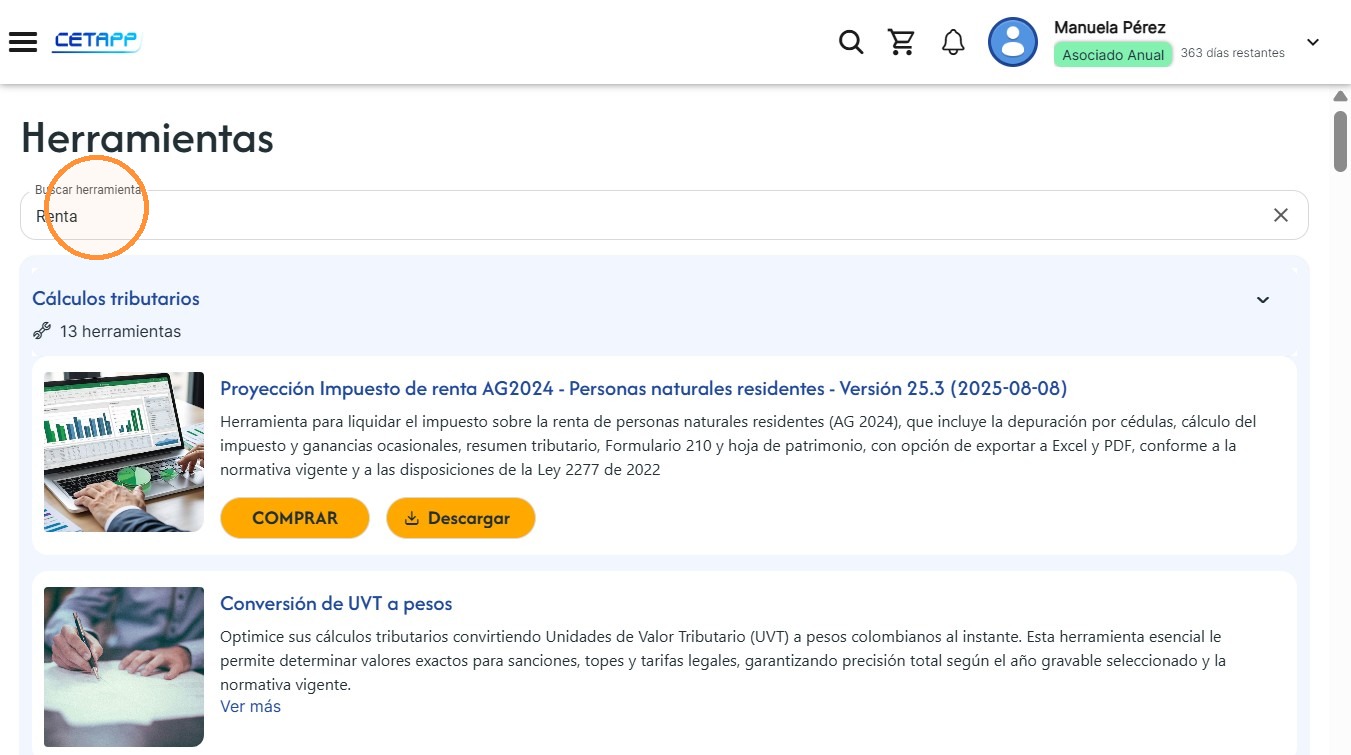Open the notifications bell

pyautogui.click(x=953, y=42)
